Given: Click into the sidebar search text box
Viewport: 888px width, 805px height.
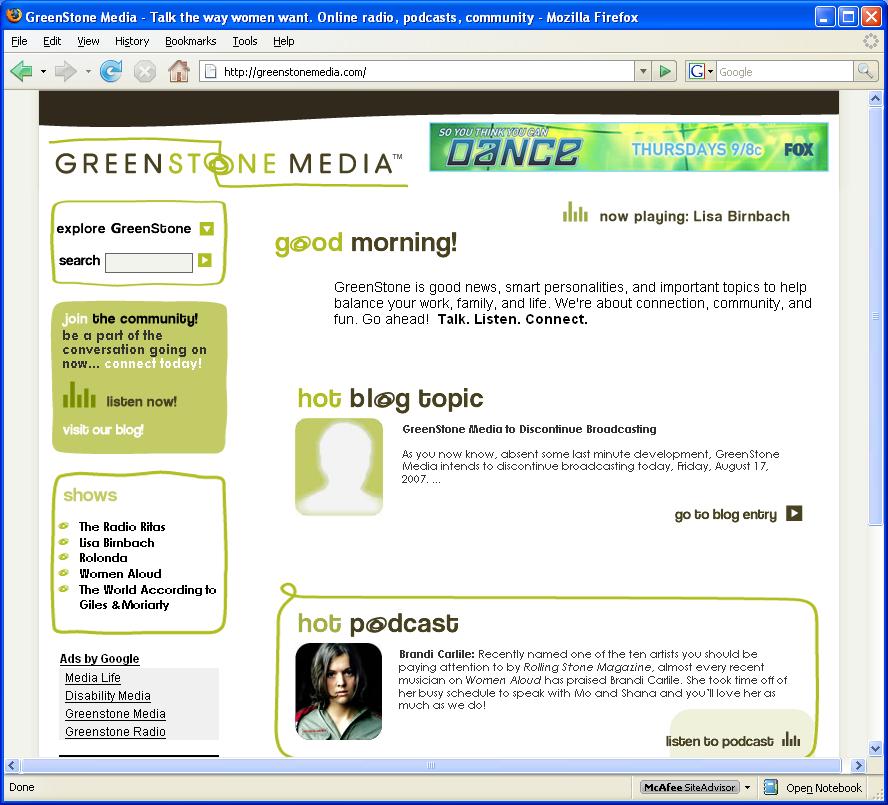Looking at the screenshot, I should point(148,263).
